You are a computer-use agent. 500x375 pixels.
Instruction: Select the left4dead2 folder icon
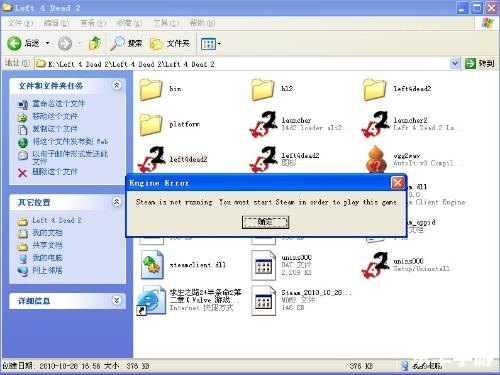click(375, 89)
